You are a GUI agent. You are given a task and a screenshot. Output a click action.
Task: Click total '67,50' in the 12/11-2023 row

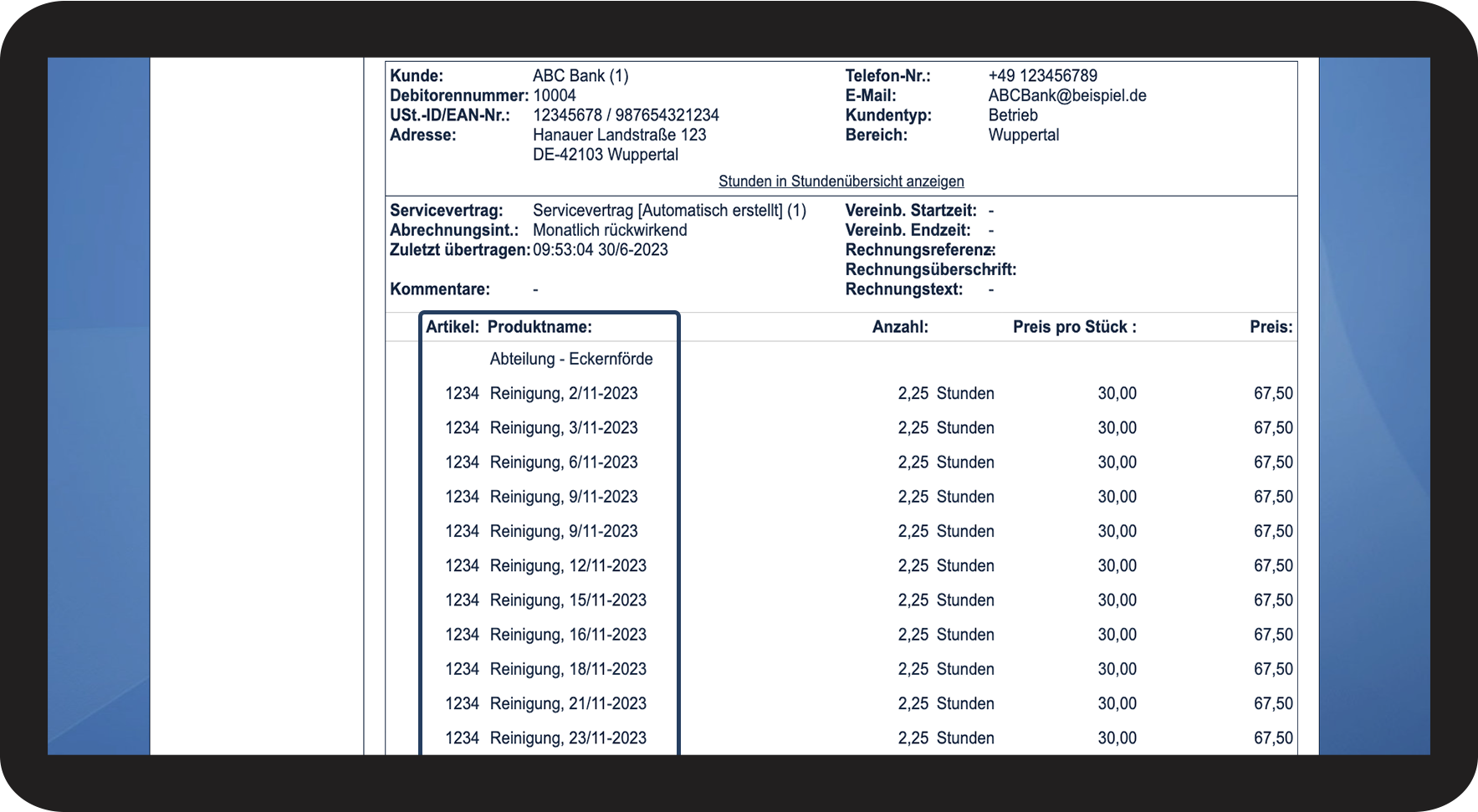(1273, 566)
